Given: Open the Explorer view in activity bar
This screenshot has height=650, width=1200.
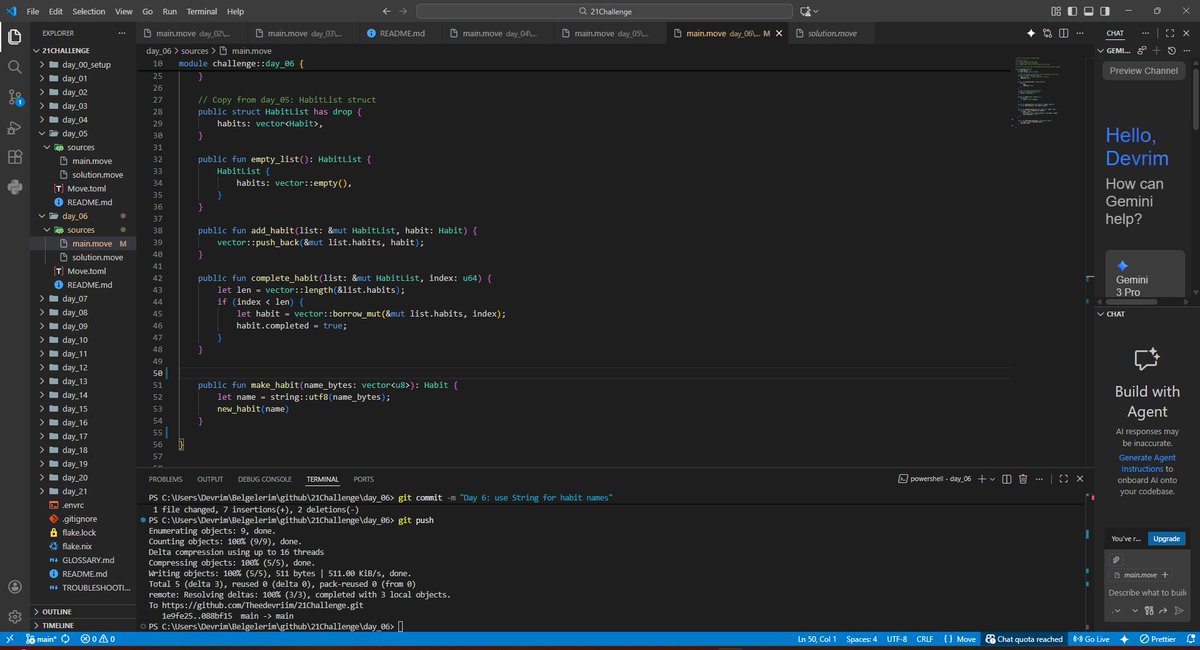Looking at the screenshot, I should [x=15, y=37].
